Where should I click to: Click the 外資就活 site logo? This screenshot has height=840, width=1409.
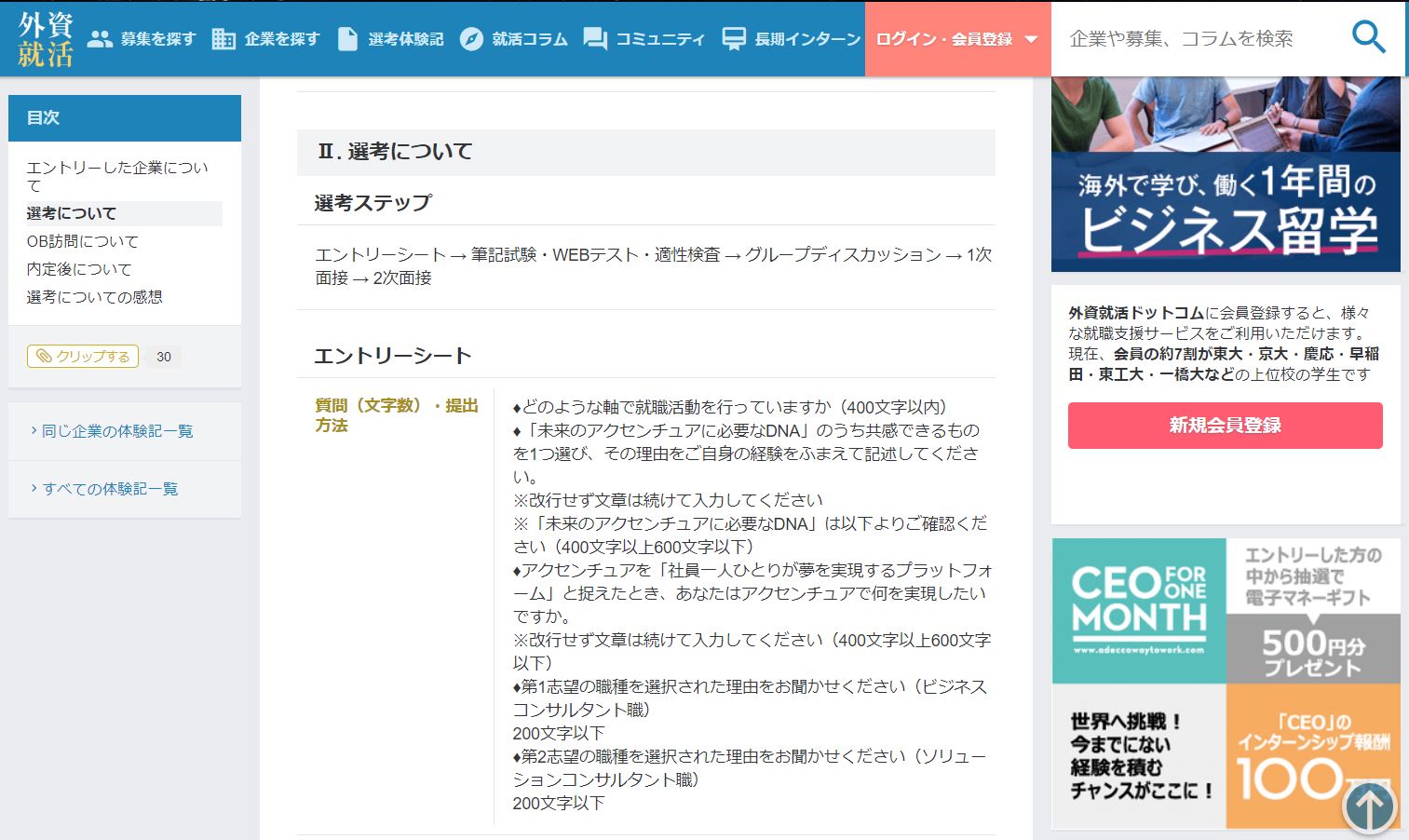[45, 39]
